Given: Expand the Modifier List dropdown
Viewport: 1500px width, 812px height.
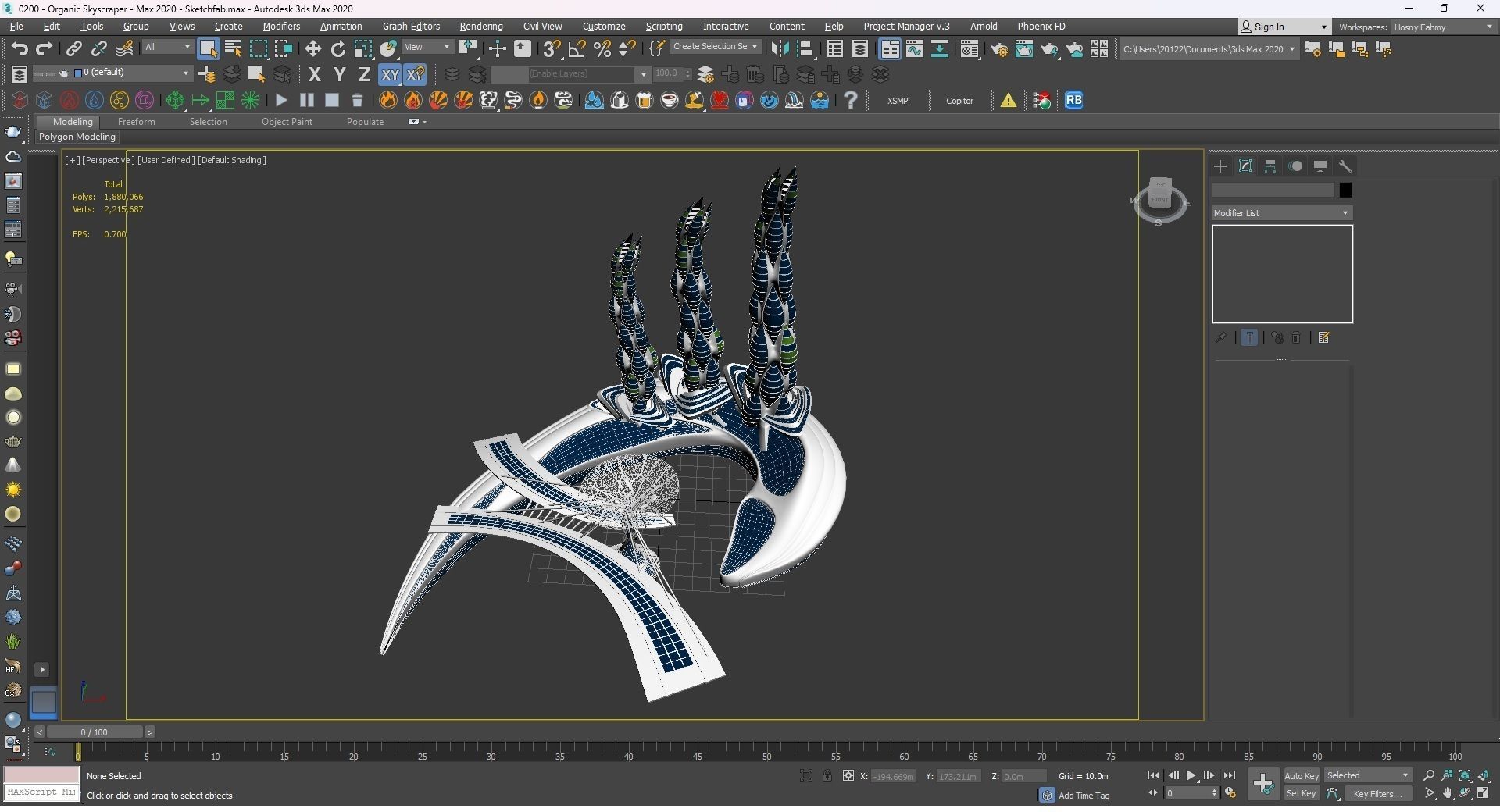Looking at the screenshot, I should (x=1282, y=213).
